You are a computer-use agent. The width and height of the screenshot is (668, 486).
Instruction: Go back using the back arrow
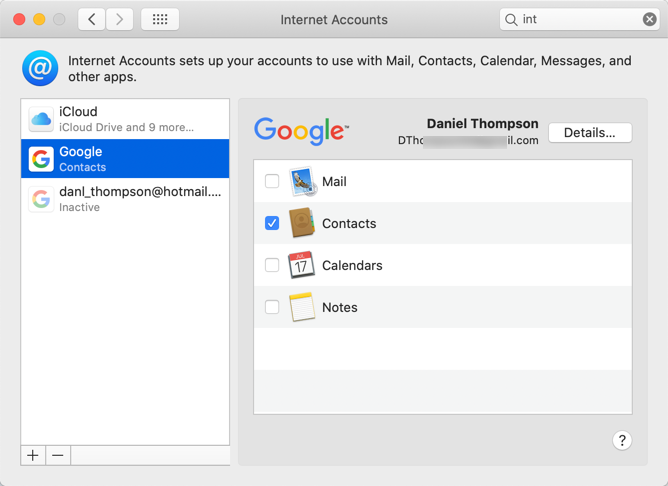[92, 19]
